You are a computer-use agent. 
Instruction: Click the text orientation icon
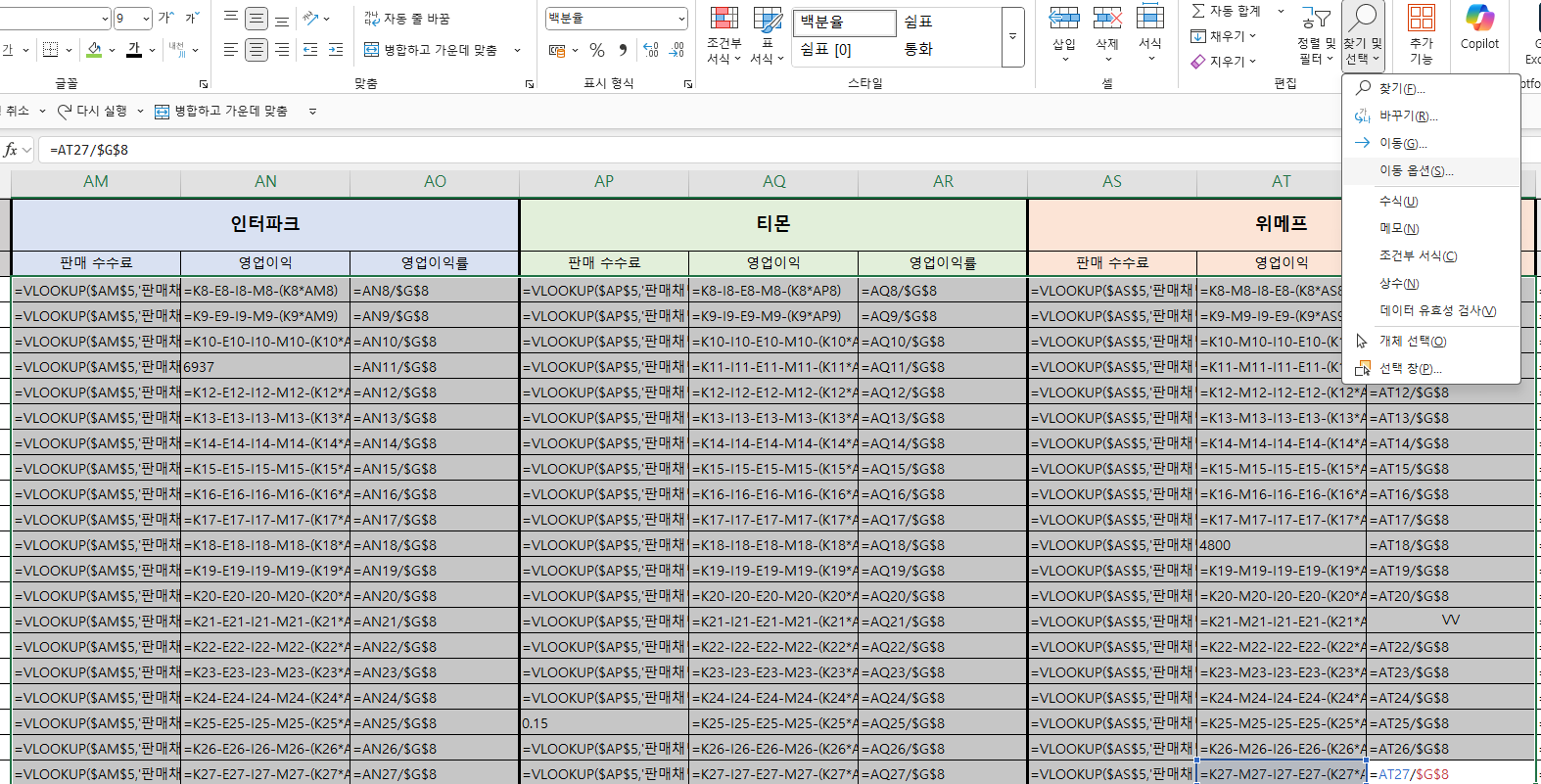click(311, 18)
